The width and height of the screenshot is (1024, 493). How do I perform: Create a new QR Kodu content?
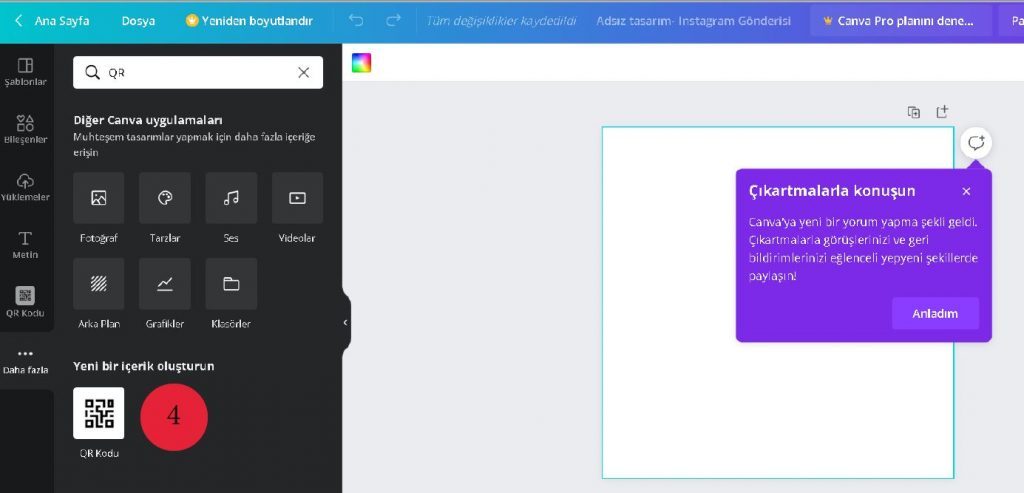click(x=98, y=413)
